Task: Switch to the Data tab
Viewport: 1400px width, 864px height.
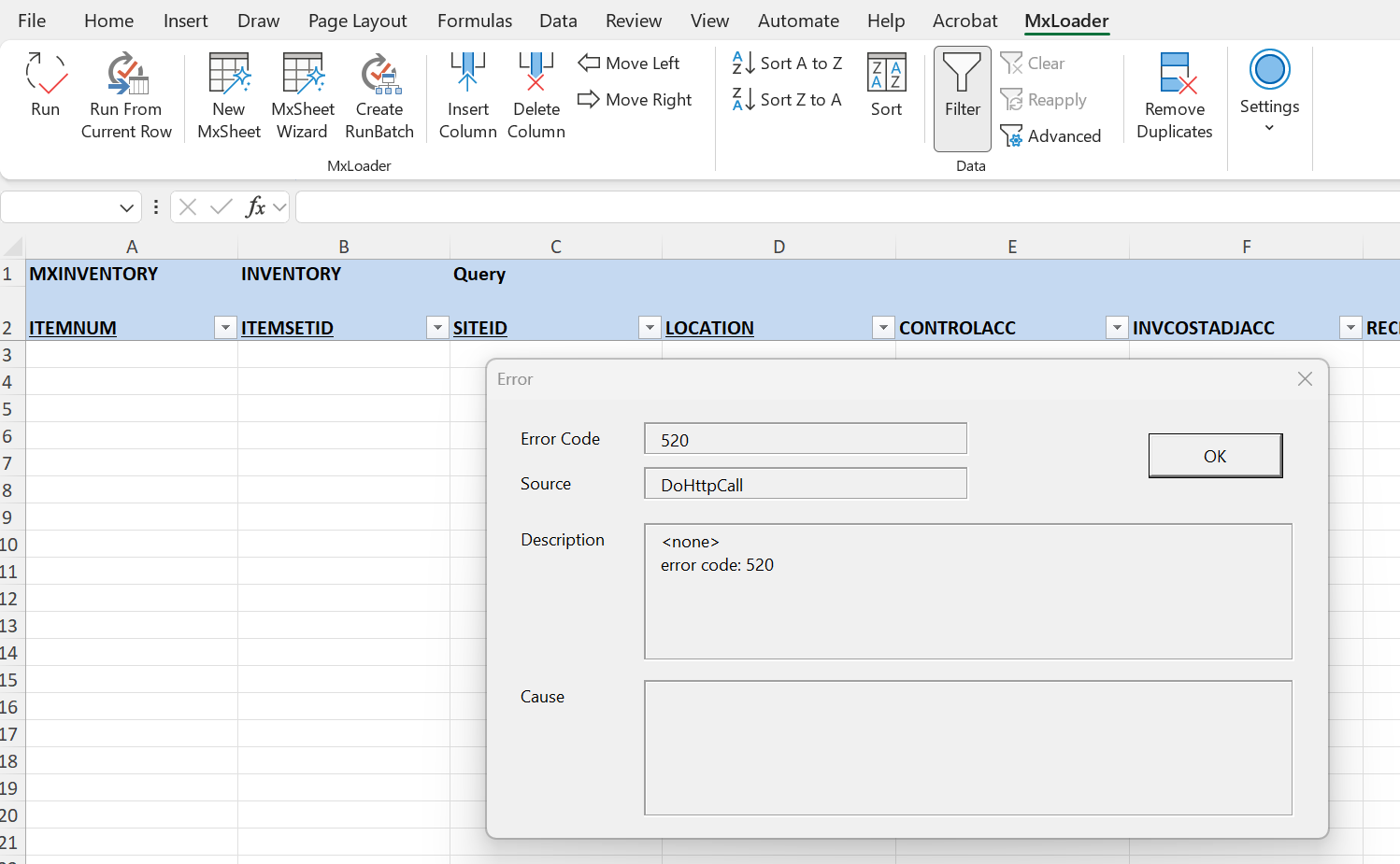Action: (x=558, y=21)
